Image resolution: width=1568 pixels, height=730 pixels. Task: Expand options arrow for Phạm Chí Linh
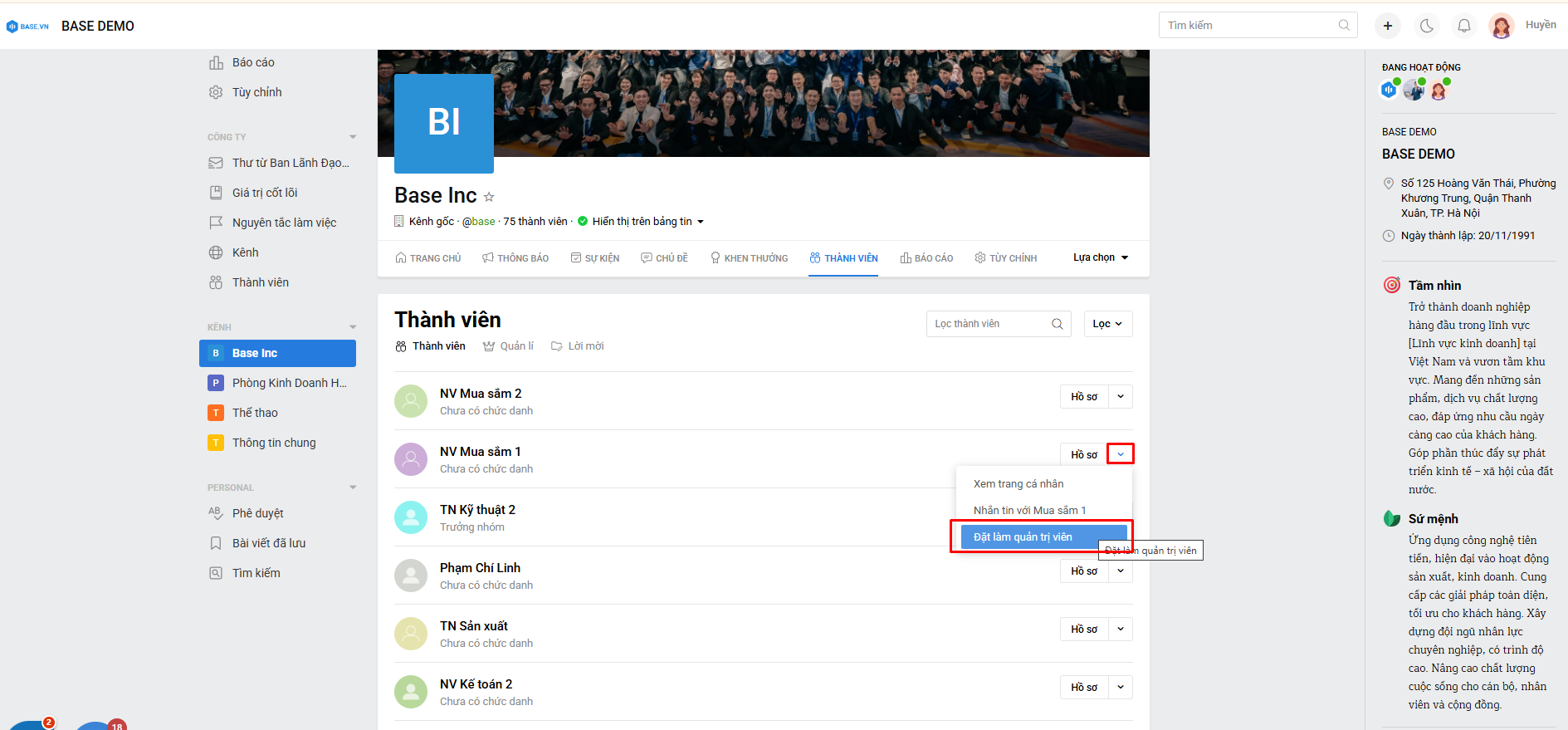1121,571
